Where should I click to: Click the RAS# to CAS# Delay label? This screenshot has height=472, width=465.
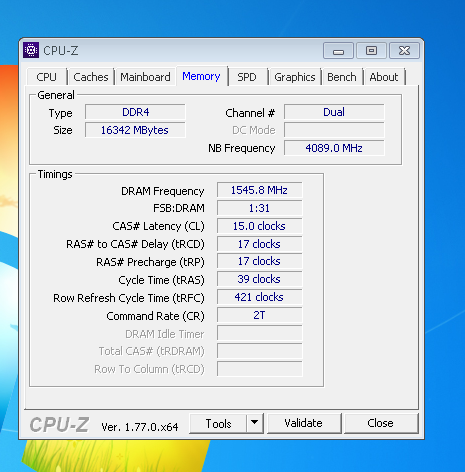coord(135,244)
